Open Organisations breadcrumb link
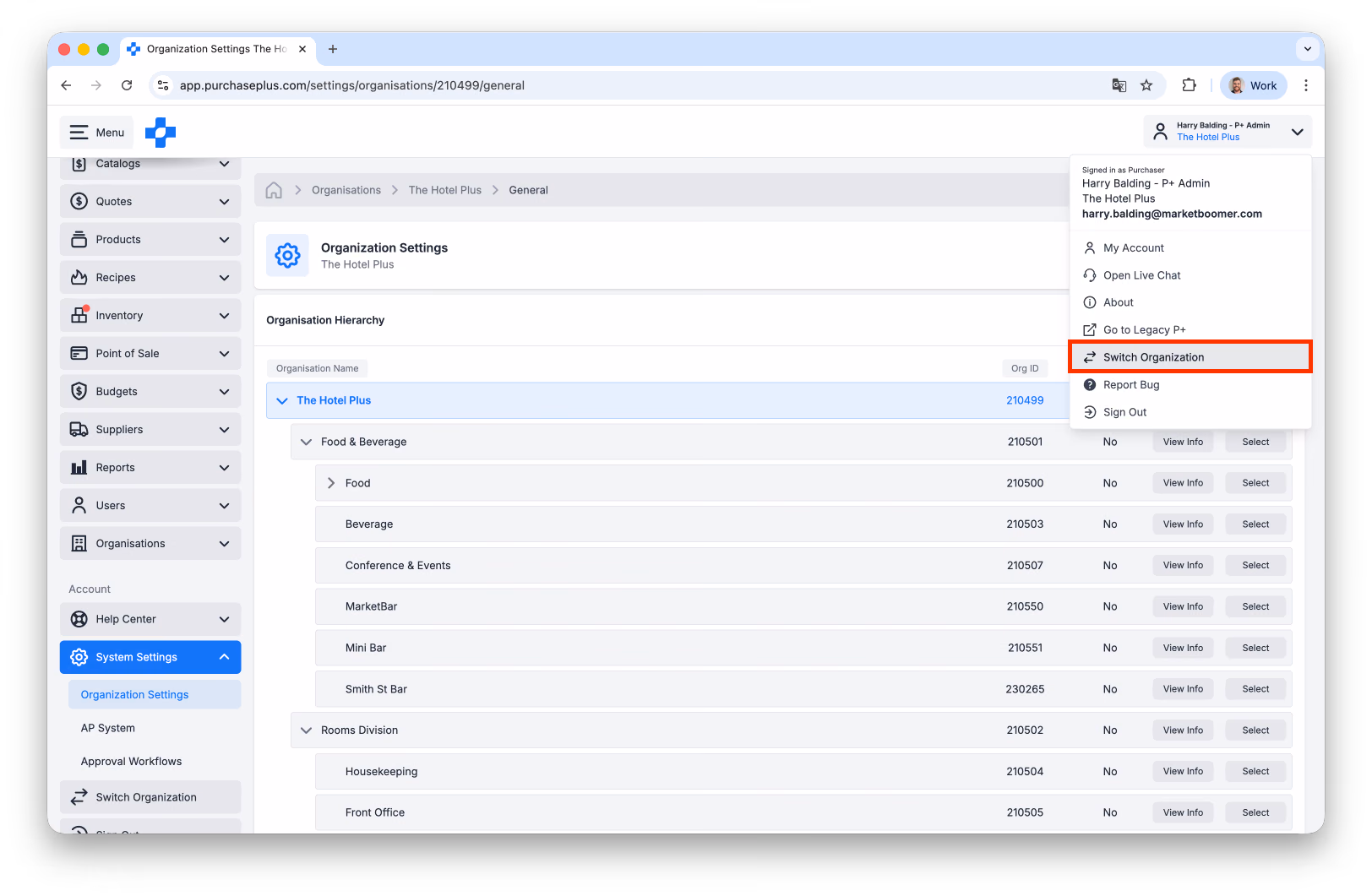 pos(346,190)
